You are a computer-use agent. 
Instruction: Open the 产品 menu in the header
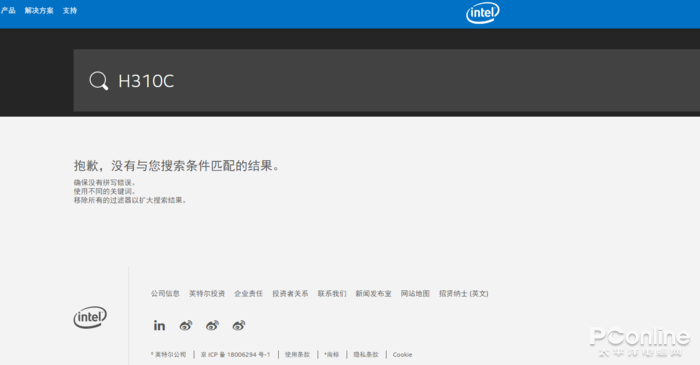8,10
